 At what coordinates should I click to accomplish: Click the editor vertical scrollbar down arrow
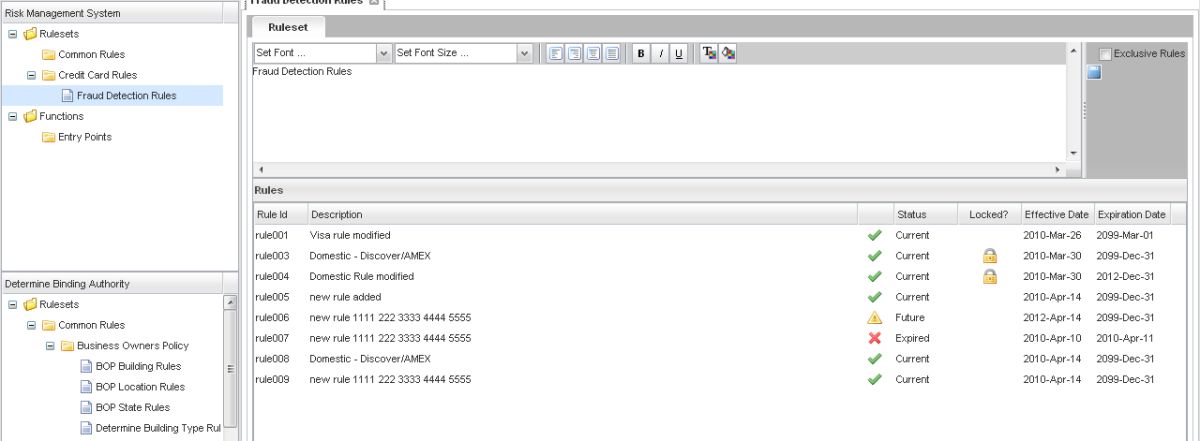pos(1074,153)
